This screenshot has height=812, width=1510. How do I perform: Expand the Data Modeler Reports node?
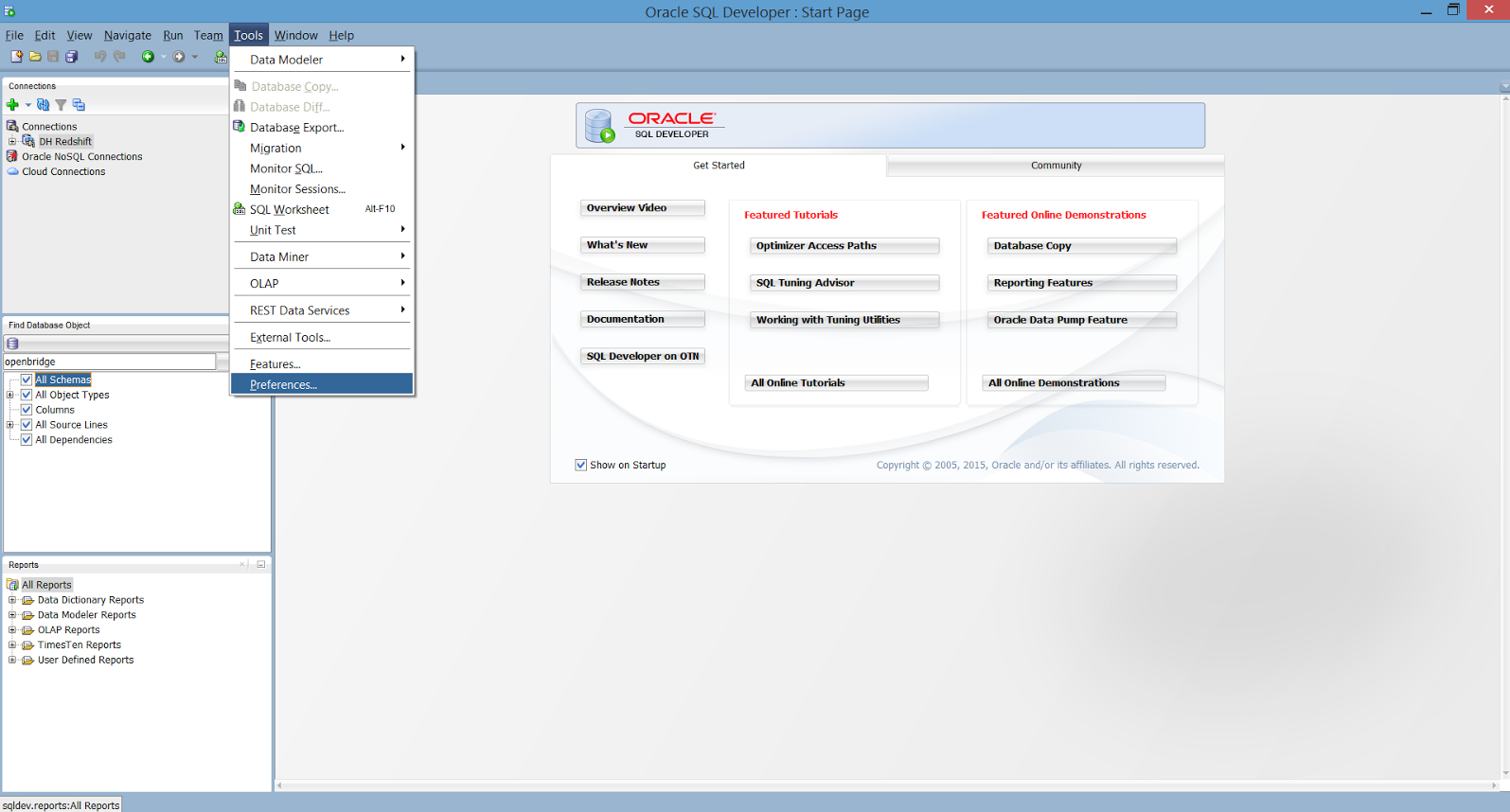(12, 615)
